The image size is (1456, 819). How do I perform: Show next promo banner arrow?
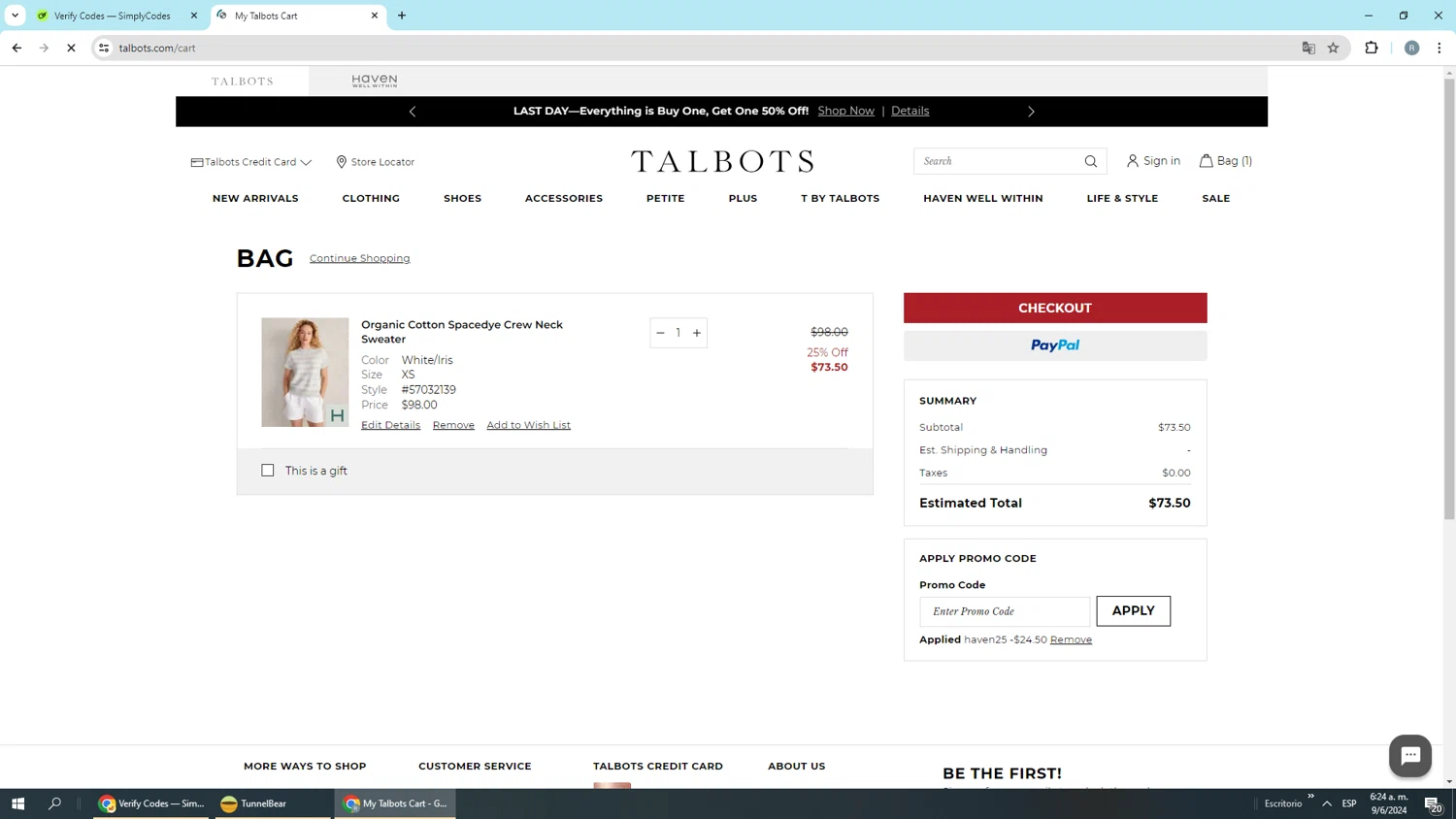click(1031, 112)
